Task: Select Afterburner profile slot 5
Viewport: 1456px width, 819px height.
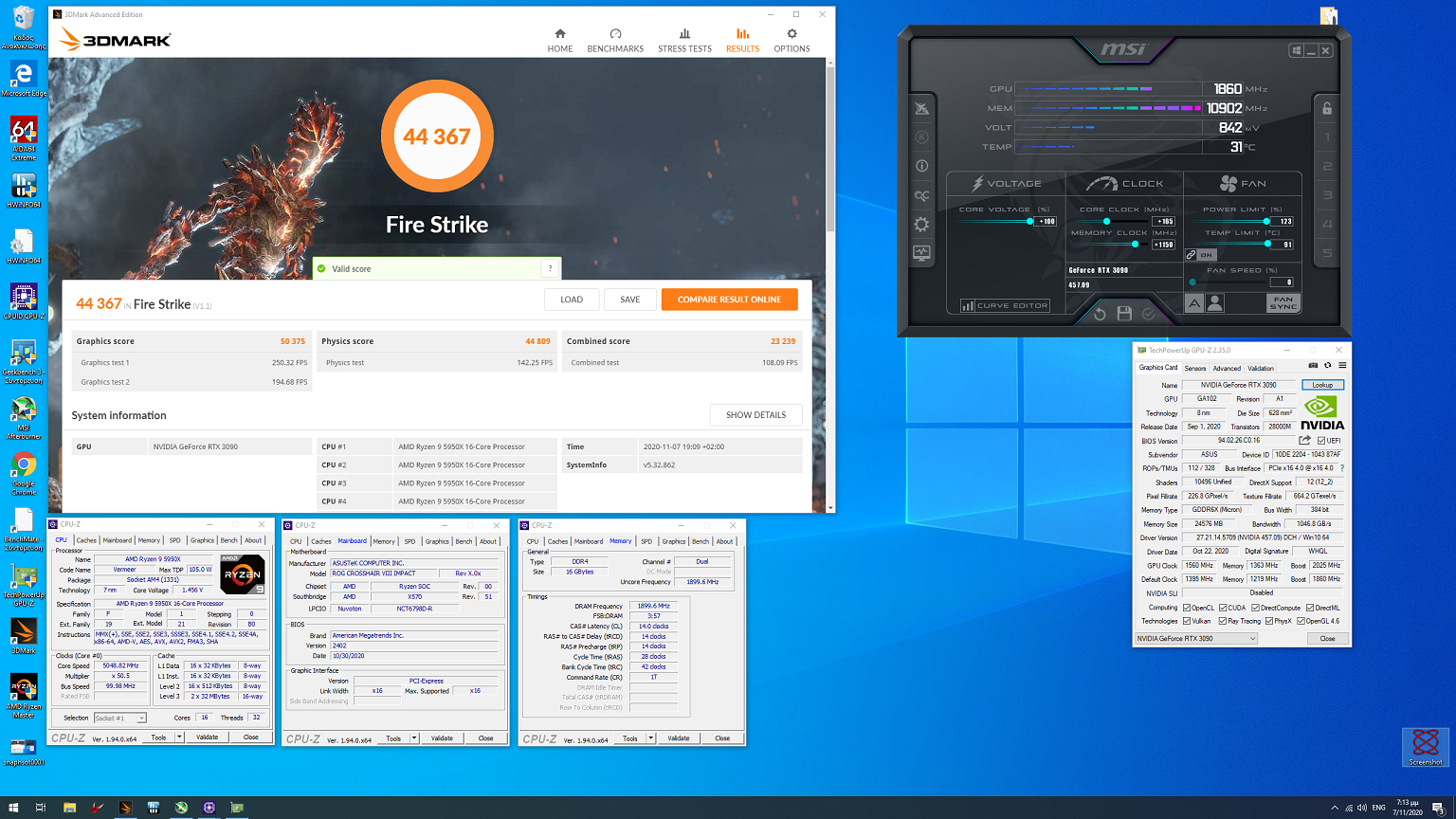Action: 1327,253
